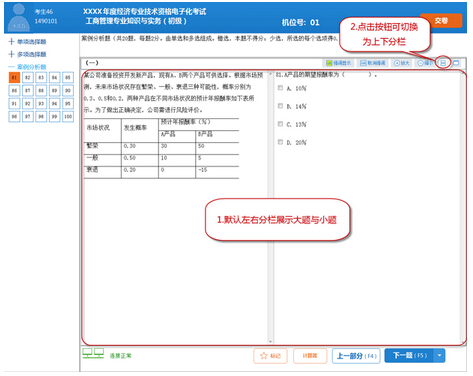
Task: Click the single-pane layout icon
Action: click(x=456, y=63)
